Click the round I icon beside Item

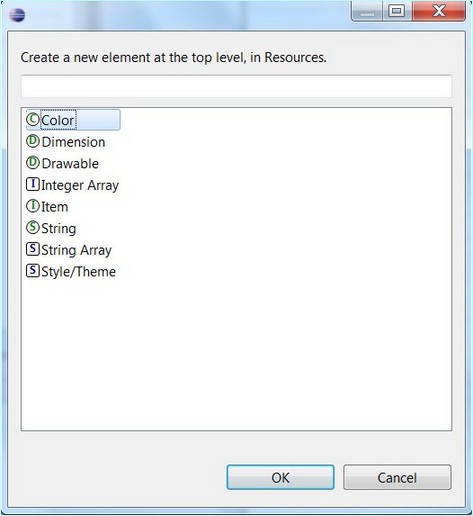pyautogui.click(x=33, y=206)
